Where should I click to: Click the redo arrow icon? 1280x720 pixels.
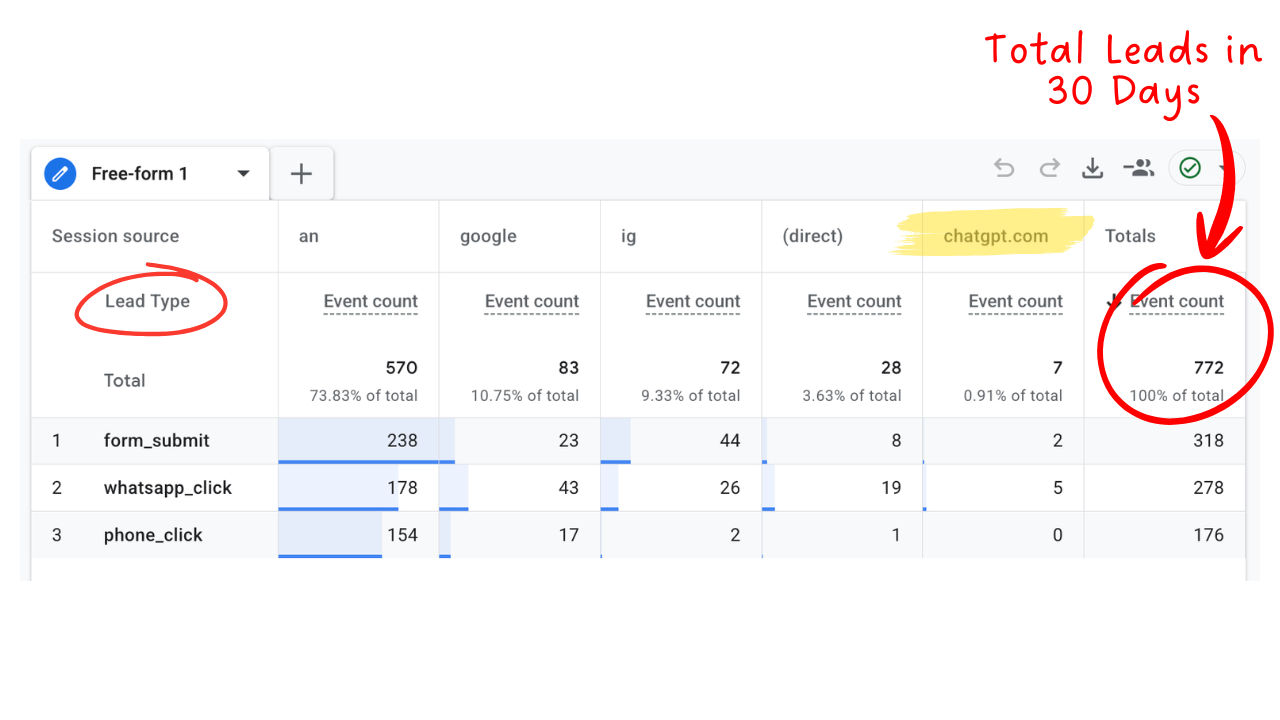pyautogui.click(x=1049, y=168)
